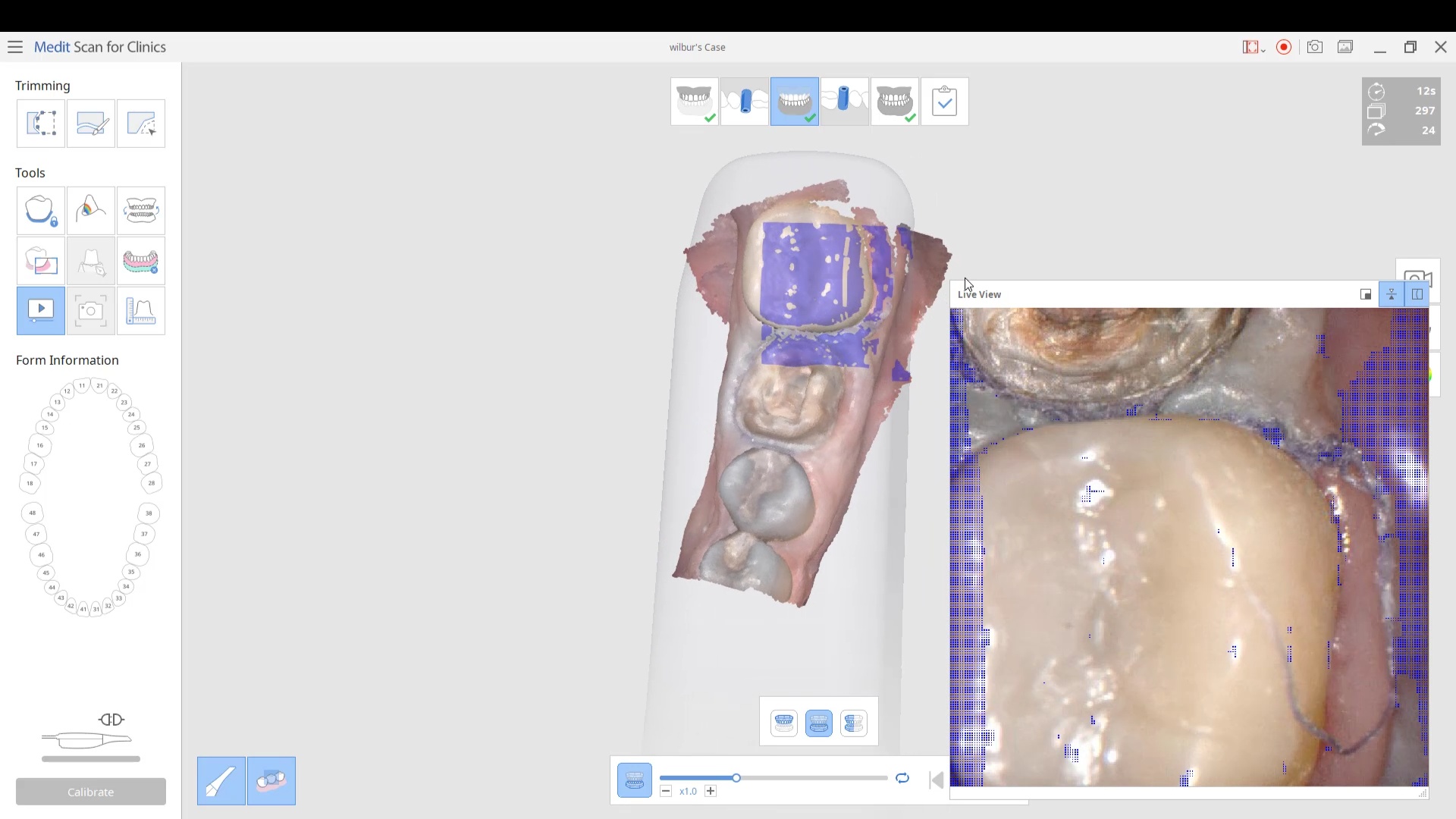Open the hamburger menu

coord(15,47)
